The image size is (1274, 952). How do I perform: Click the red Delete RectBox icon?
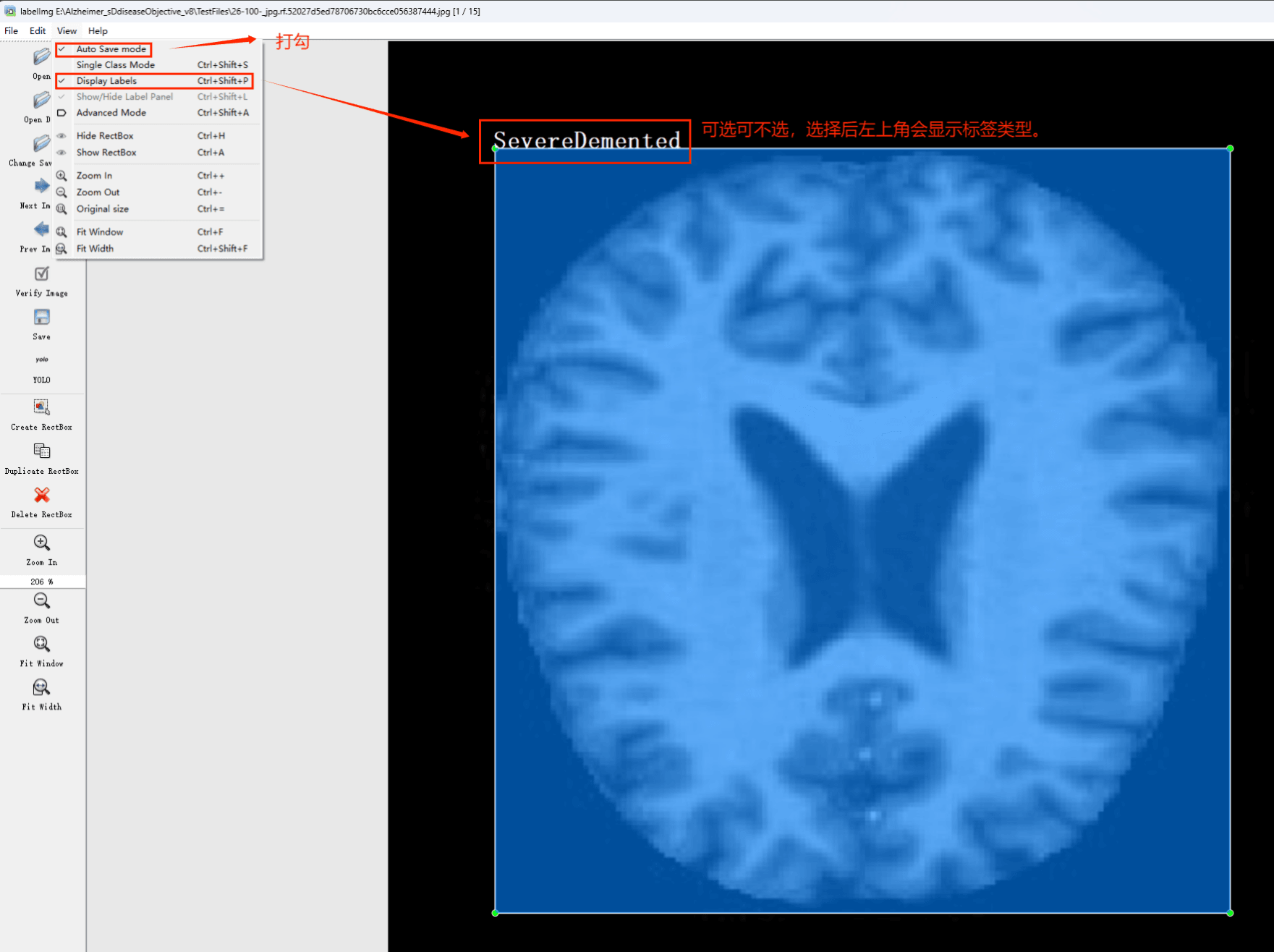point(42,495)
